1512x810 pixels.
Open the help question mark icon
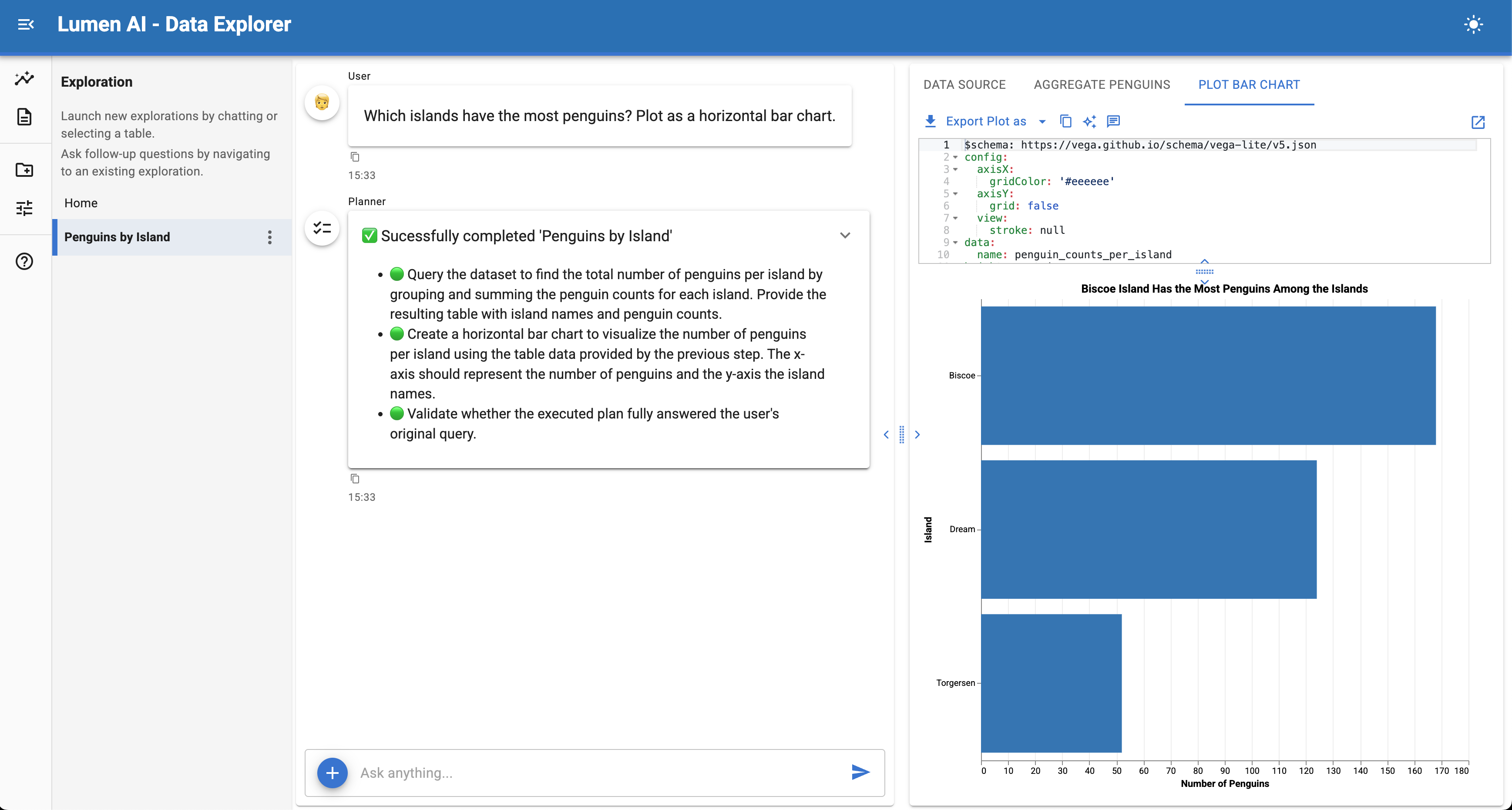tap(25, 261)
